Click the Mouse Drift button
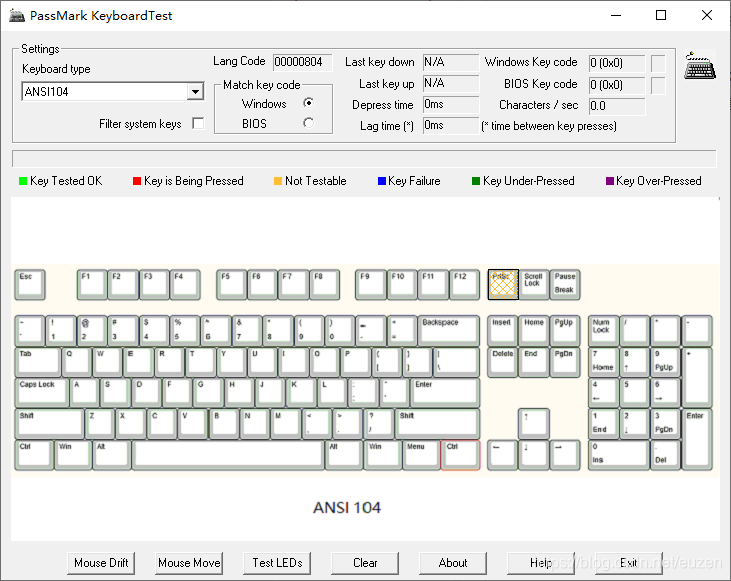The height and width of the screenshot is (581, 731). point(101,563)
